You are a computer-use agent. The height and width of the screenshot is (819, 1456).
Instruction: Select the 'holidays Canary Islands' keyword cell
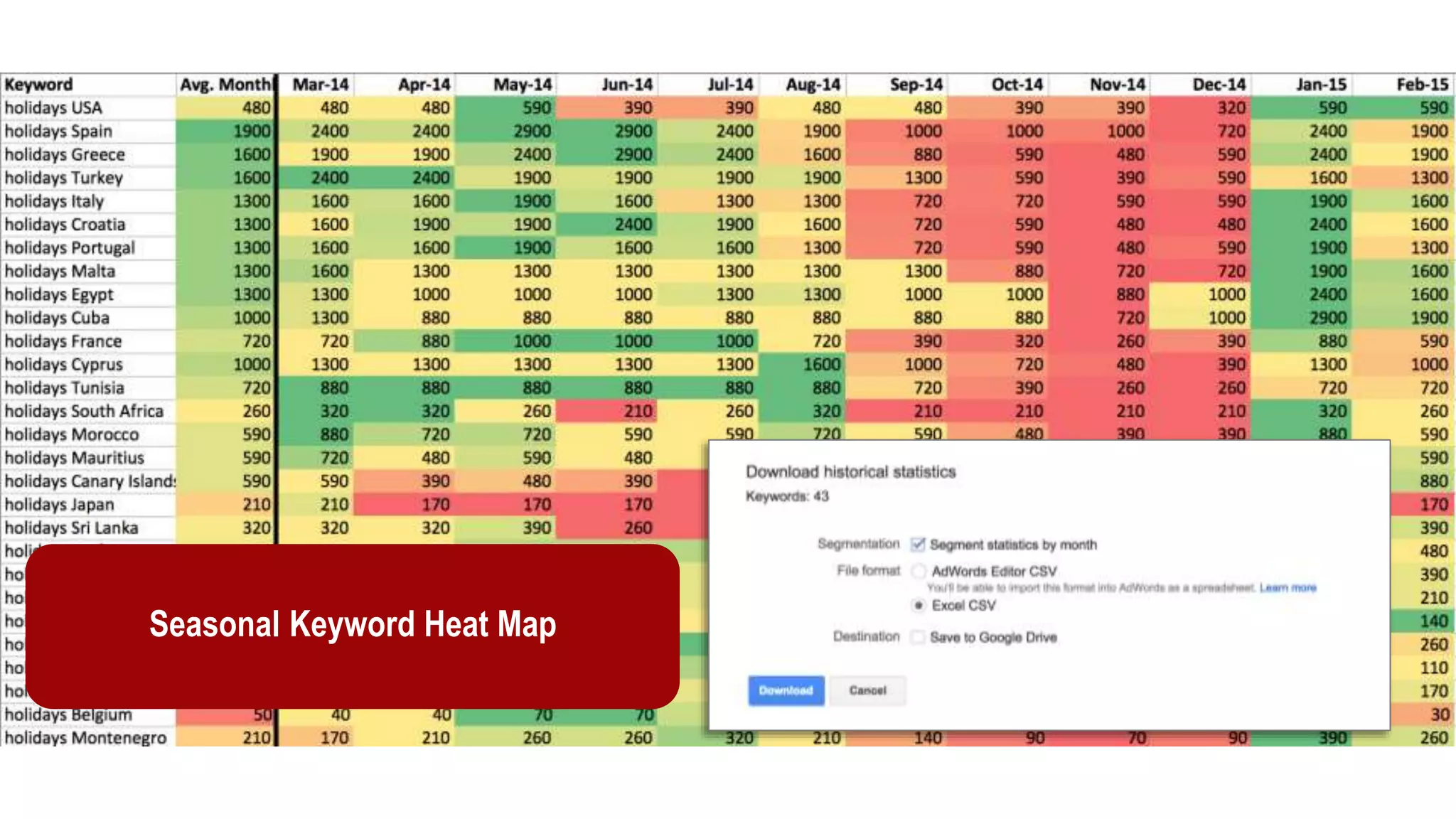pyautogui.click(x=88, y=481)
